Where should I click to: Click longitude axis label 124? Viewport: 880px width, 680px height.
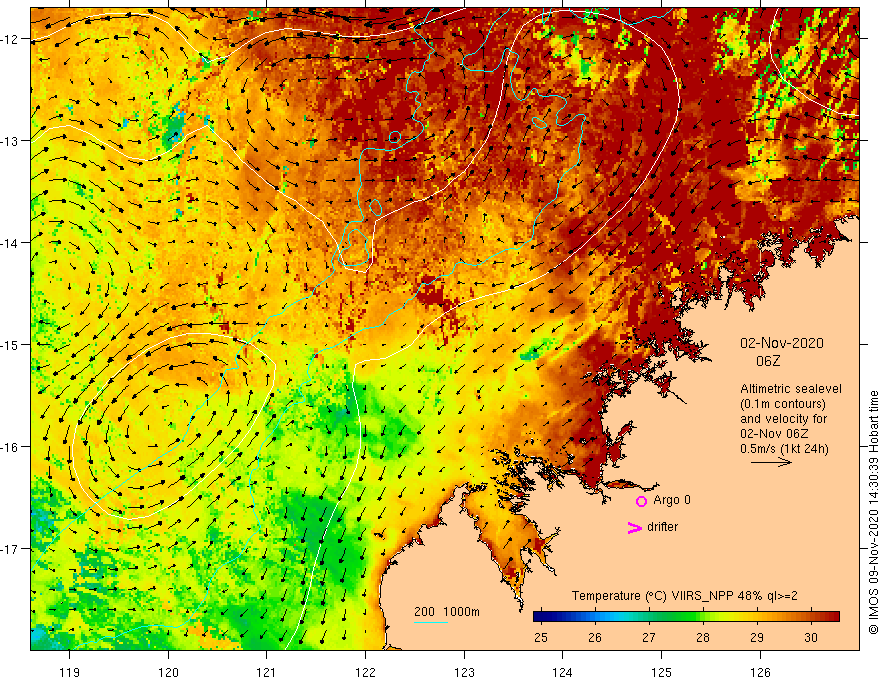click(x=562, y=672)
